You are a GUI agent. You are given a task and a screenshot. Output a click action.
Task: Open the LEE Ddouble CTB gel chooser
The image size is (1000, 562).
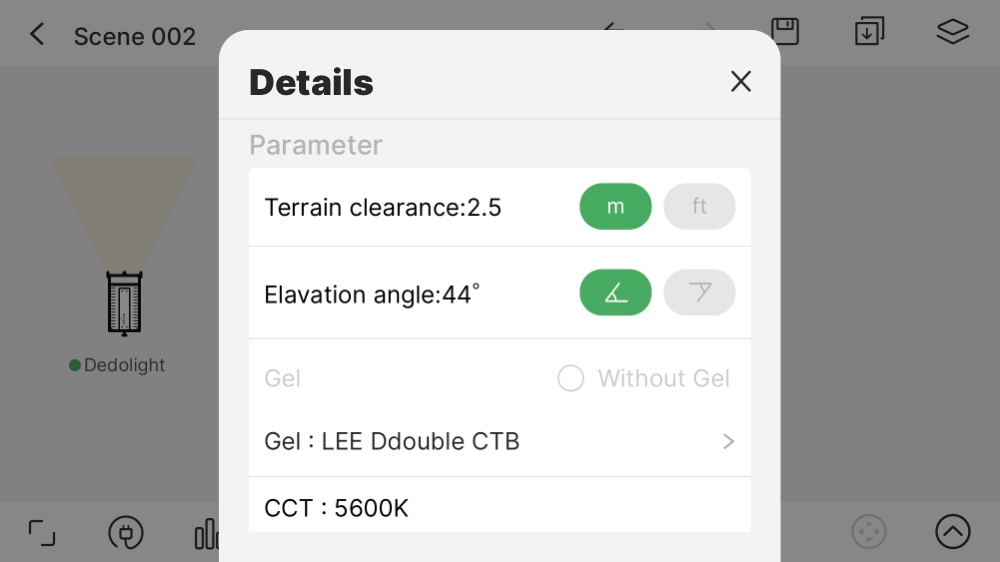(x=392, y=442)
